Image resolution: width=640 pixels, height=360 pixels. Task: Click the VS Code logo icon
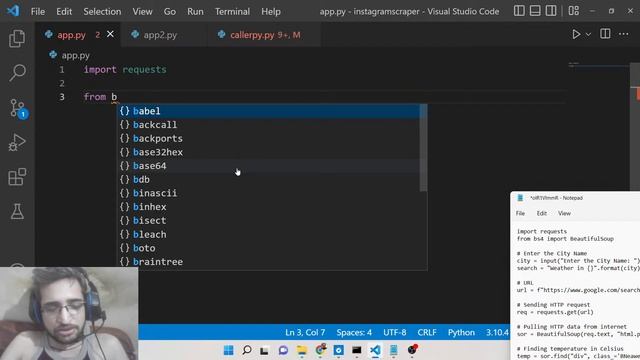point(13,11)
